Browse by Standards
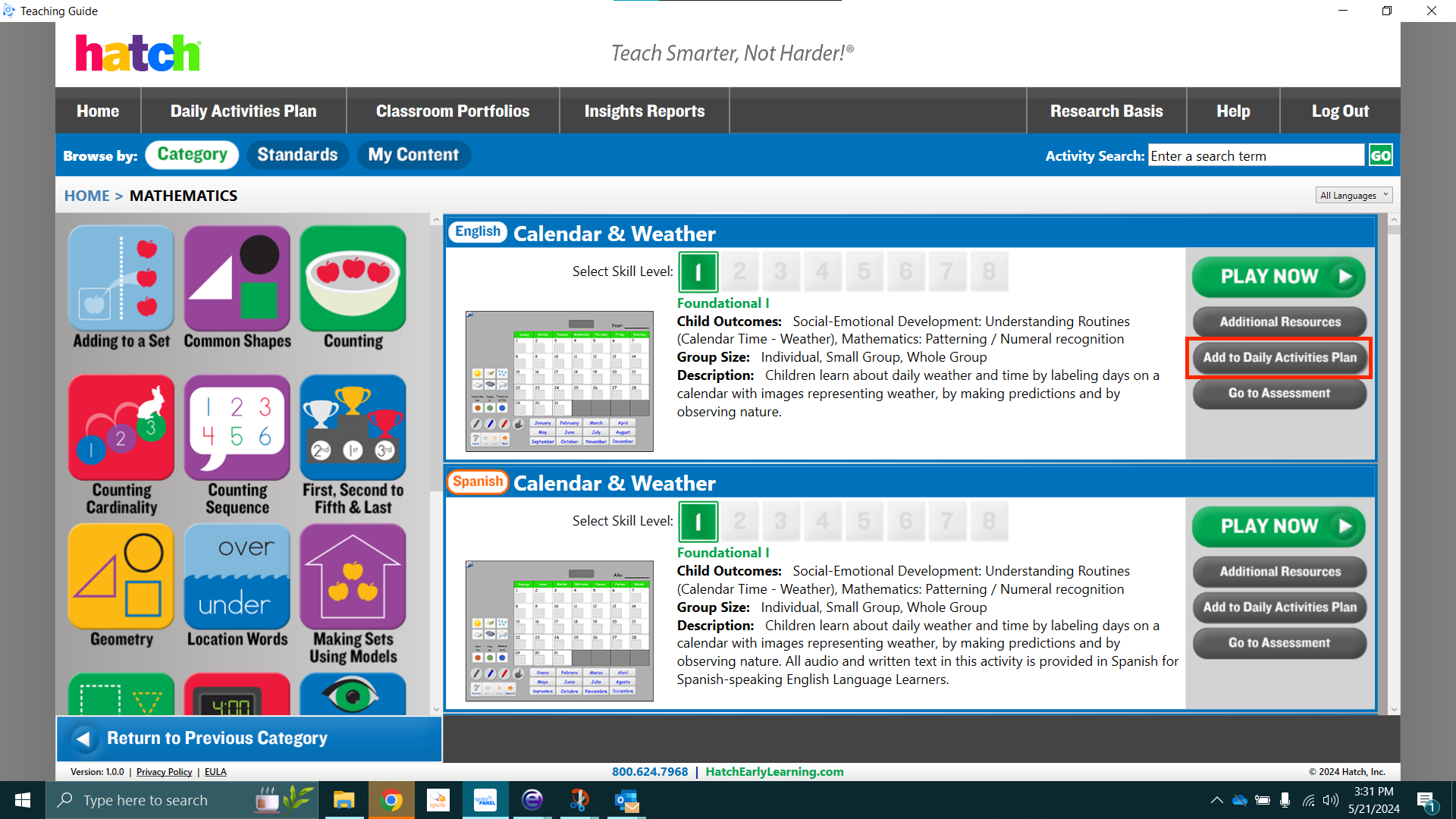1456x819 pixels. tap(297, 155)
